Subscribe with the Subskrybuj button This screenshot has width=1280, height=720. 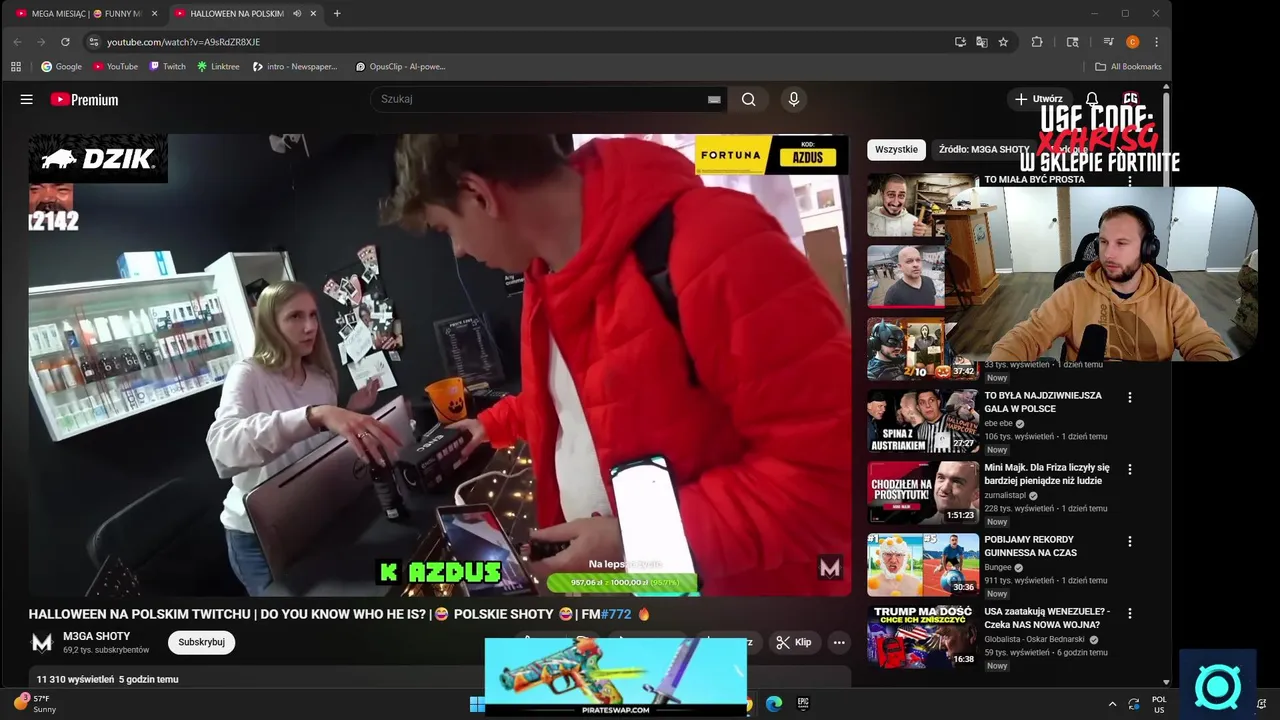coord(201,642)
